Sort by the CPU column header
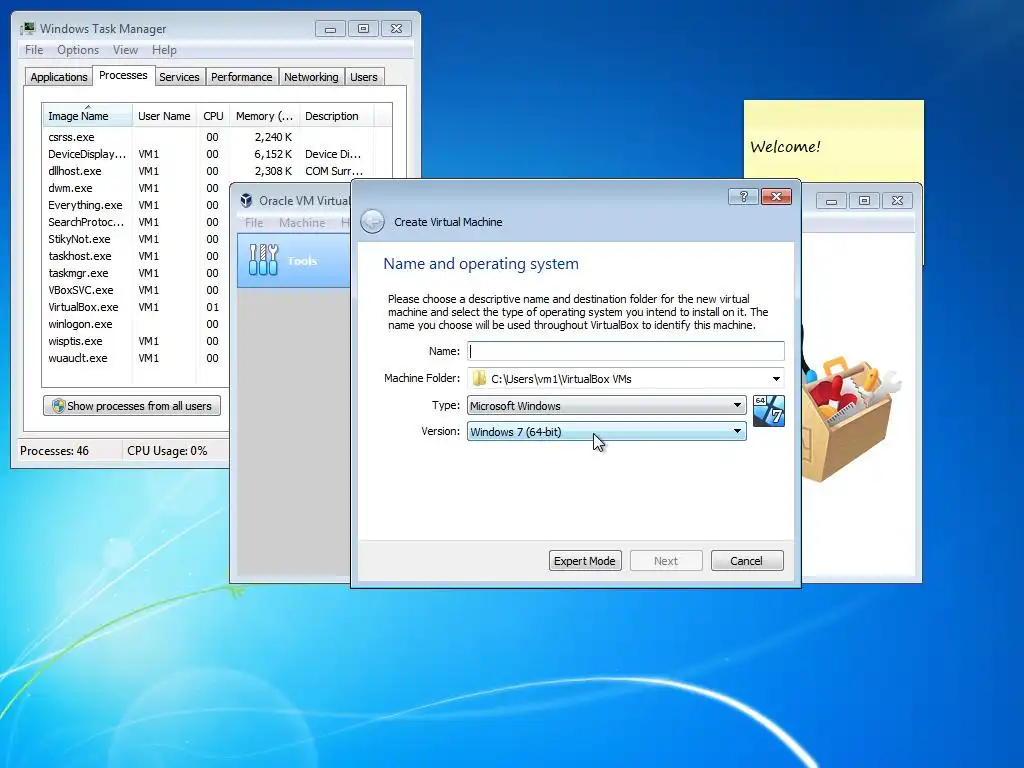 click(x=213, y=116)
